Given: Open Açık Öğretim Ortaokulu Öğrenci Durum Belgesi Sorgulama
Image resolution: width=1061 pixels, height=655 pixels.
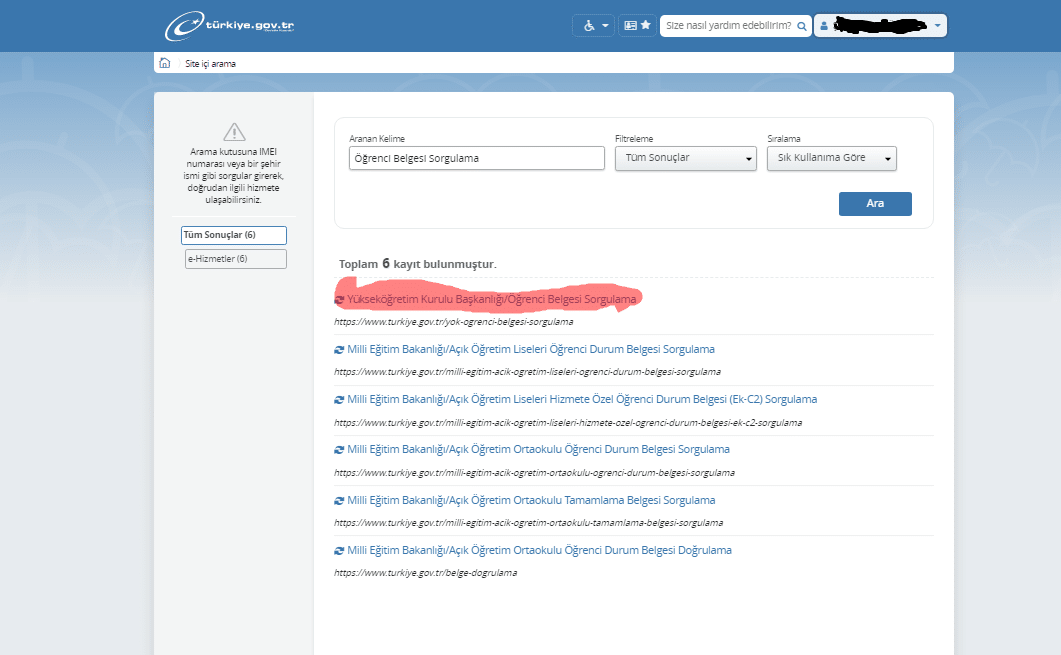Looking at the screenshot, I should (x=538, y=449).
